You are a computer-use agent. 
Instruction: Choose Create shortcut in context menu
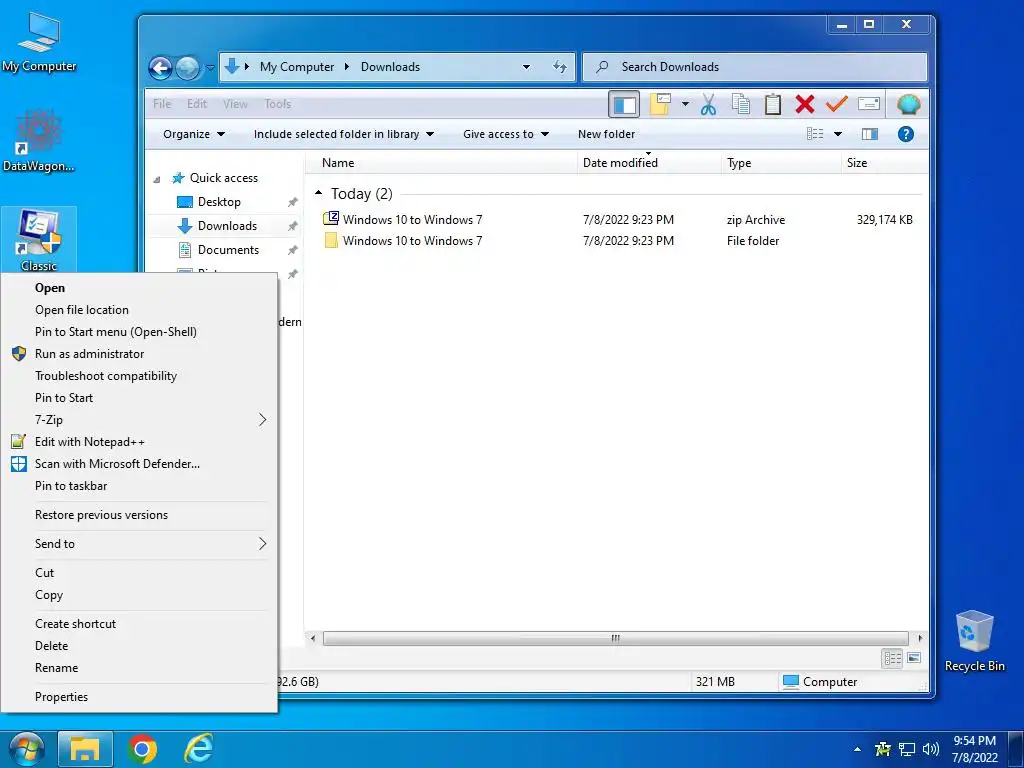139,624
